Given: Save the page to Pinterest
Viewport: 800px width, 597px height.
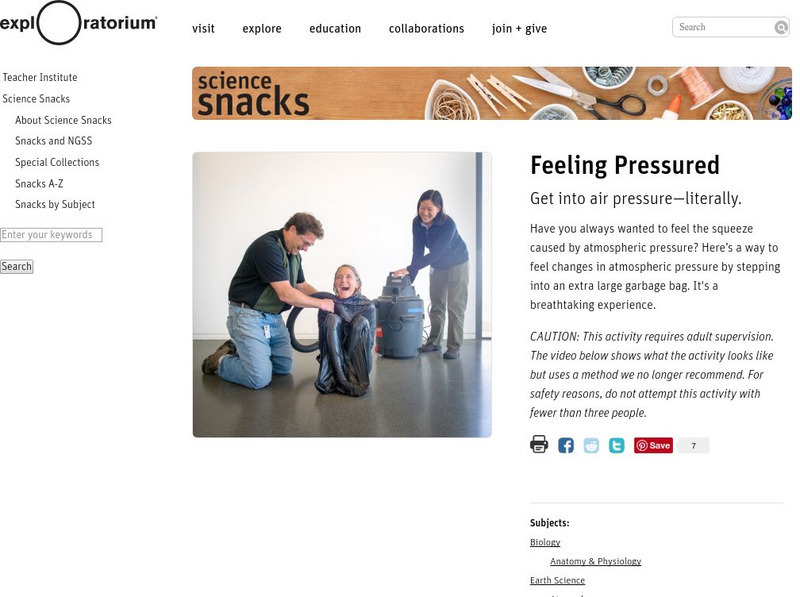Looking at the screenshot, I should click(x=654, y=446).
